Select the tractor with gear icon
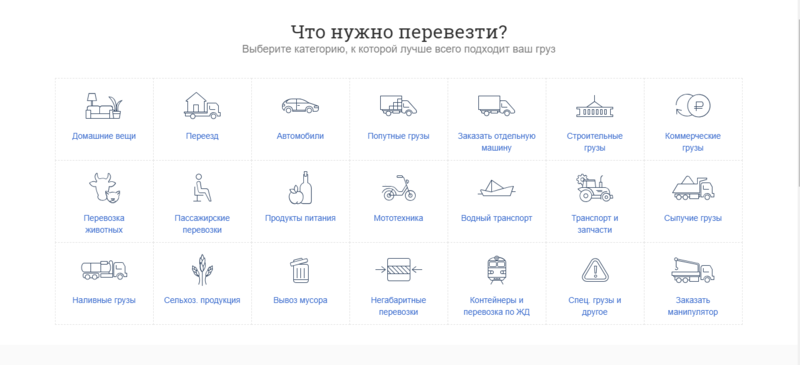 [594, 187]
